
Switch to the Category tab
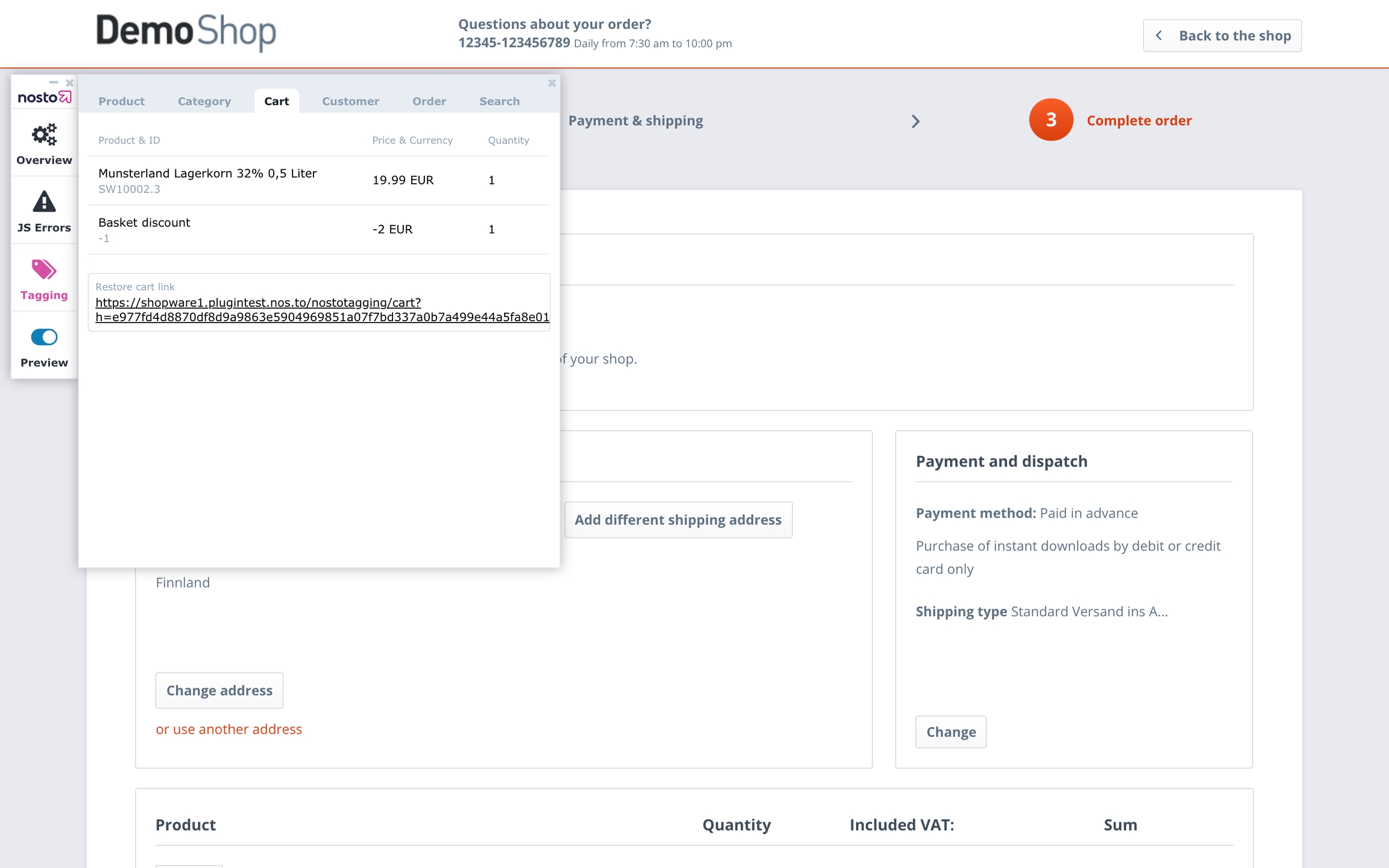(x=204, y=101)
